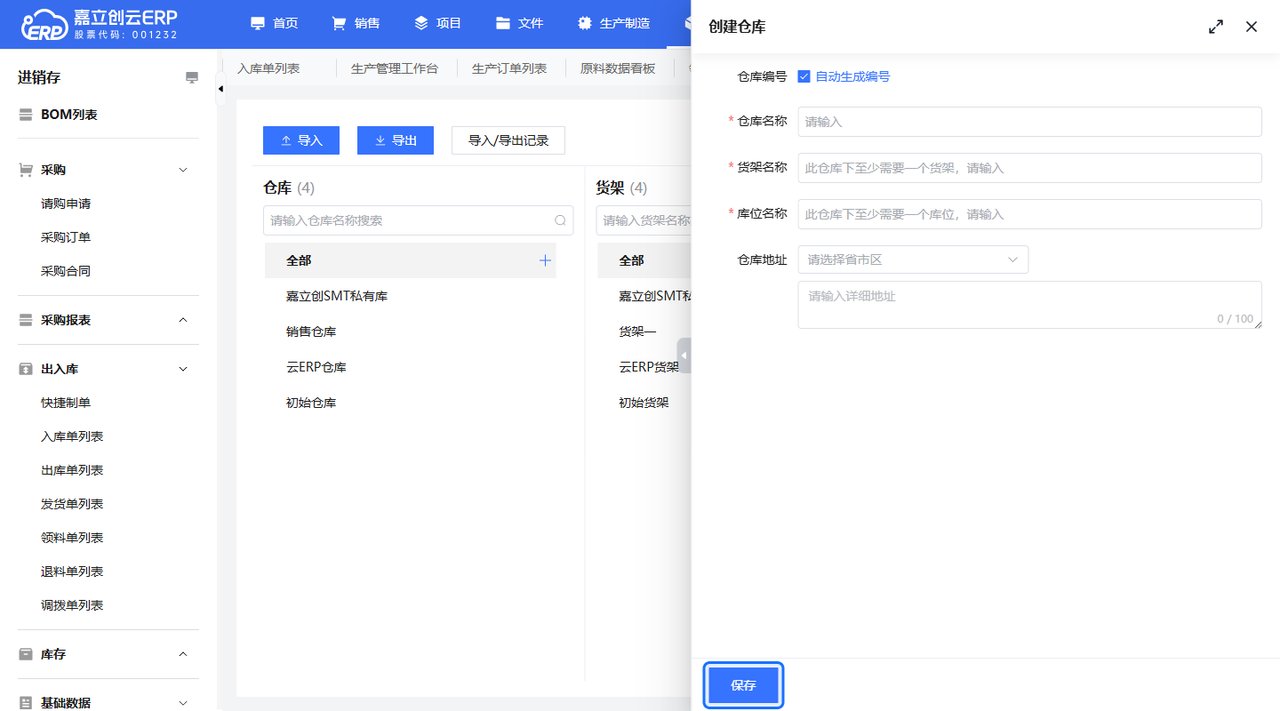
Task: Expand the 创建仓库 panel to fullscreen
Action: click(x=1216, y=27)
